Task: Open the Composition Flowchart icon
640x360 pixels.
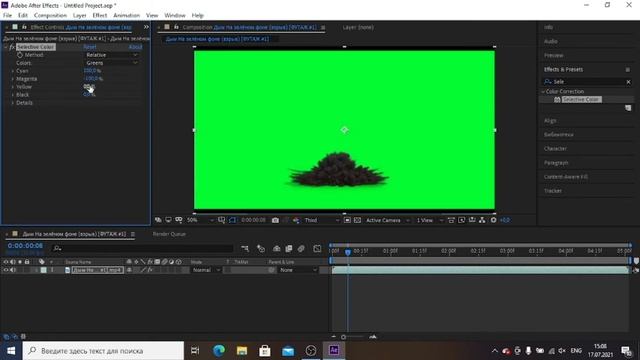Action: pyautogui.click(x=482, y=220)
